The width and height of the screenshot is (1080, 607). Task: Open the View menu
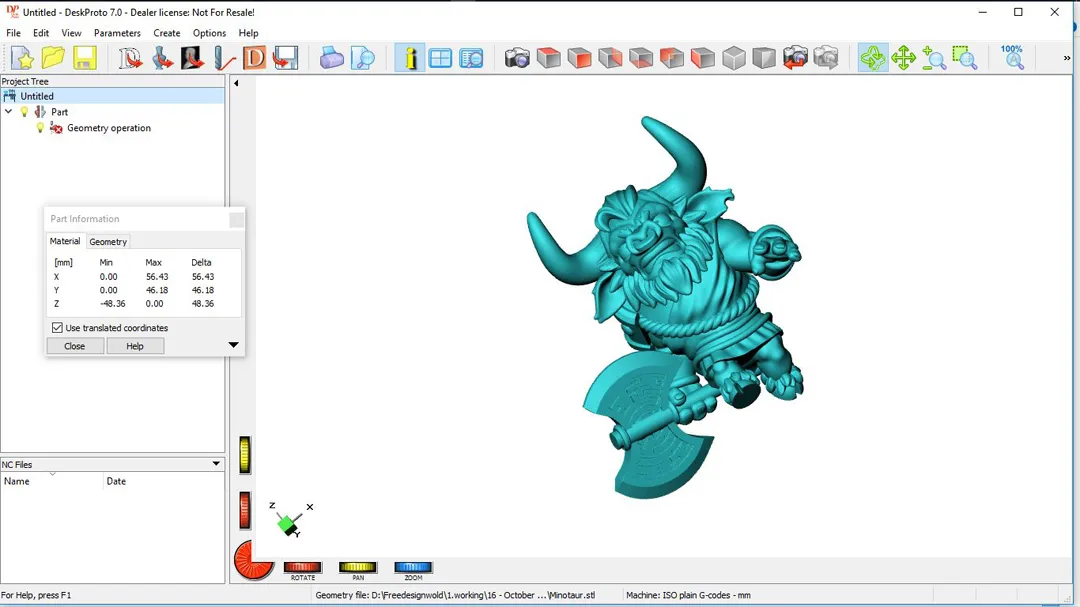click(x=71, y=33)
